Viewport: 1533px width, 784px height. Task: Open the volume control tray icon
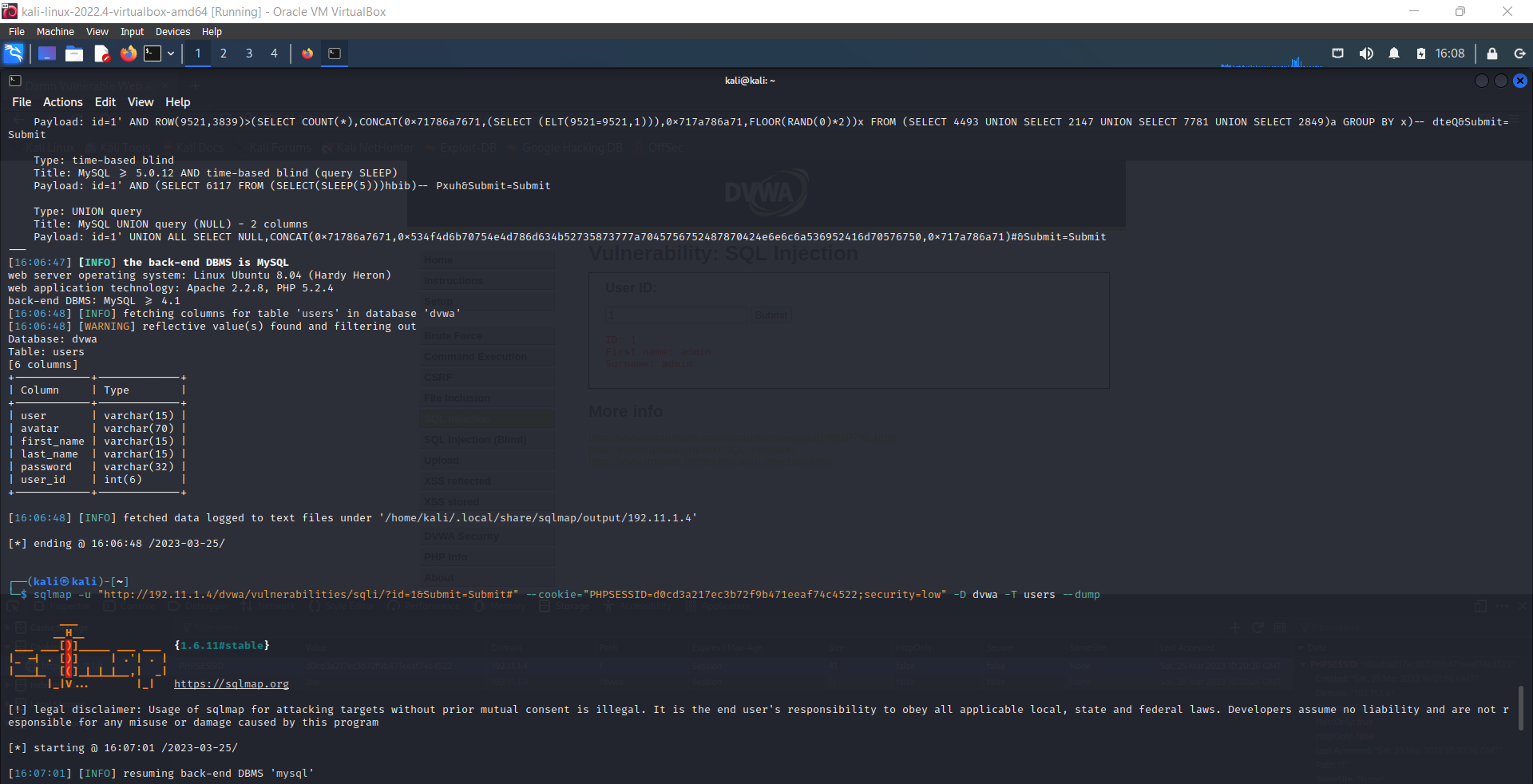pos(1366,53)
